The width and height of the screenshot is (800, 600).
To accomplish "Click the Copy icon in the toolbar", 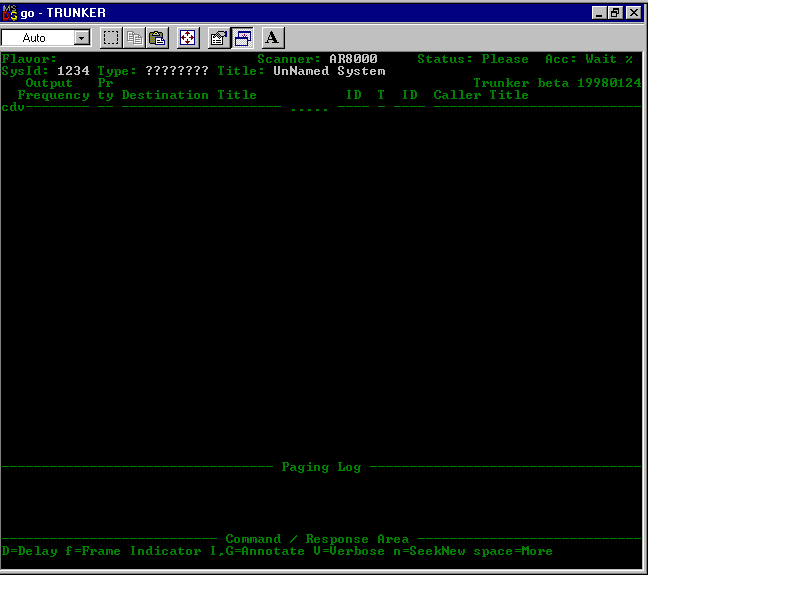I will [133, 37].
